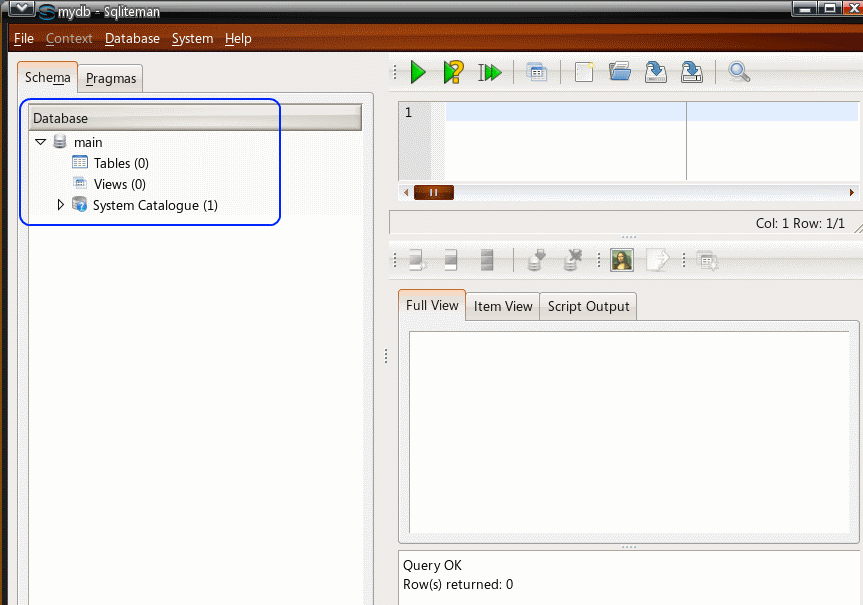The width and height of the screenshot is (863, 605).
Task: Click the System Catalogue database icon
Action: 80,204
